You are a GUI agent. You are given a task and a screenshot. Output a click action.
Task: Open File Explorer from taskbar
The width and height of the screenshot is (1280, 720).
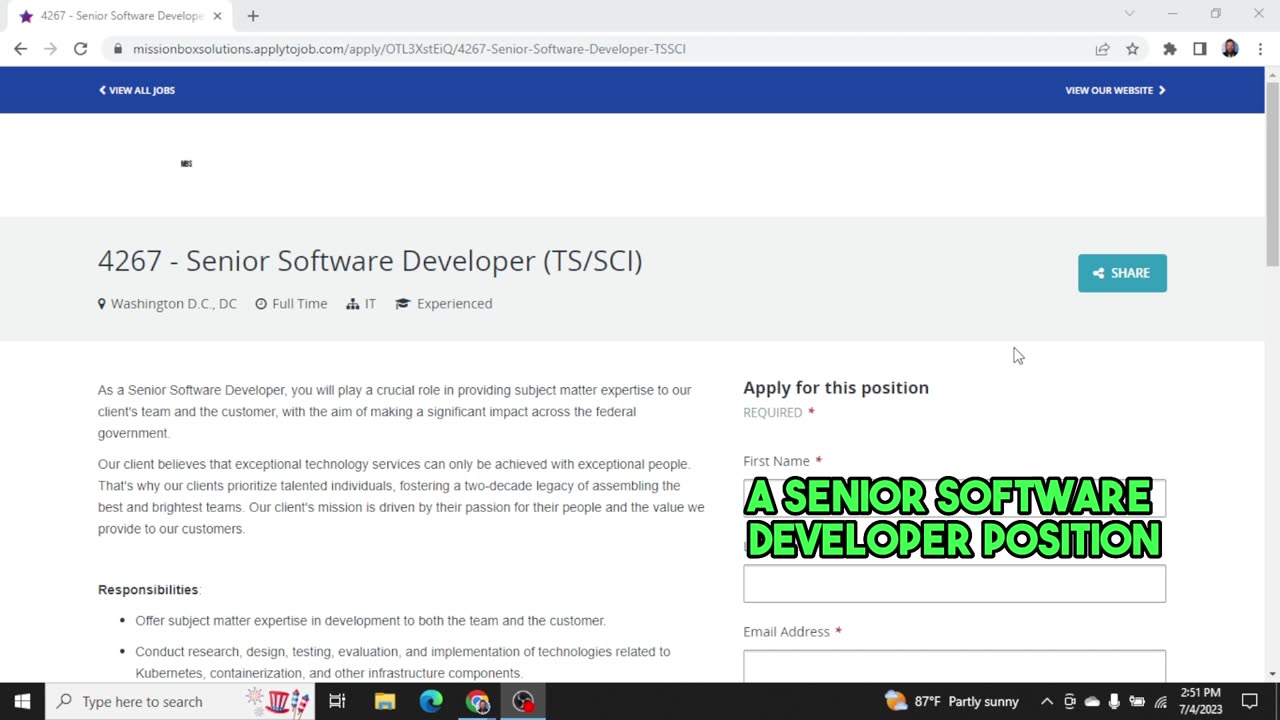click(385, 701)
